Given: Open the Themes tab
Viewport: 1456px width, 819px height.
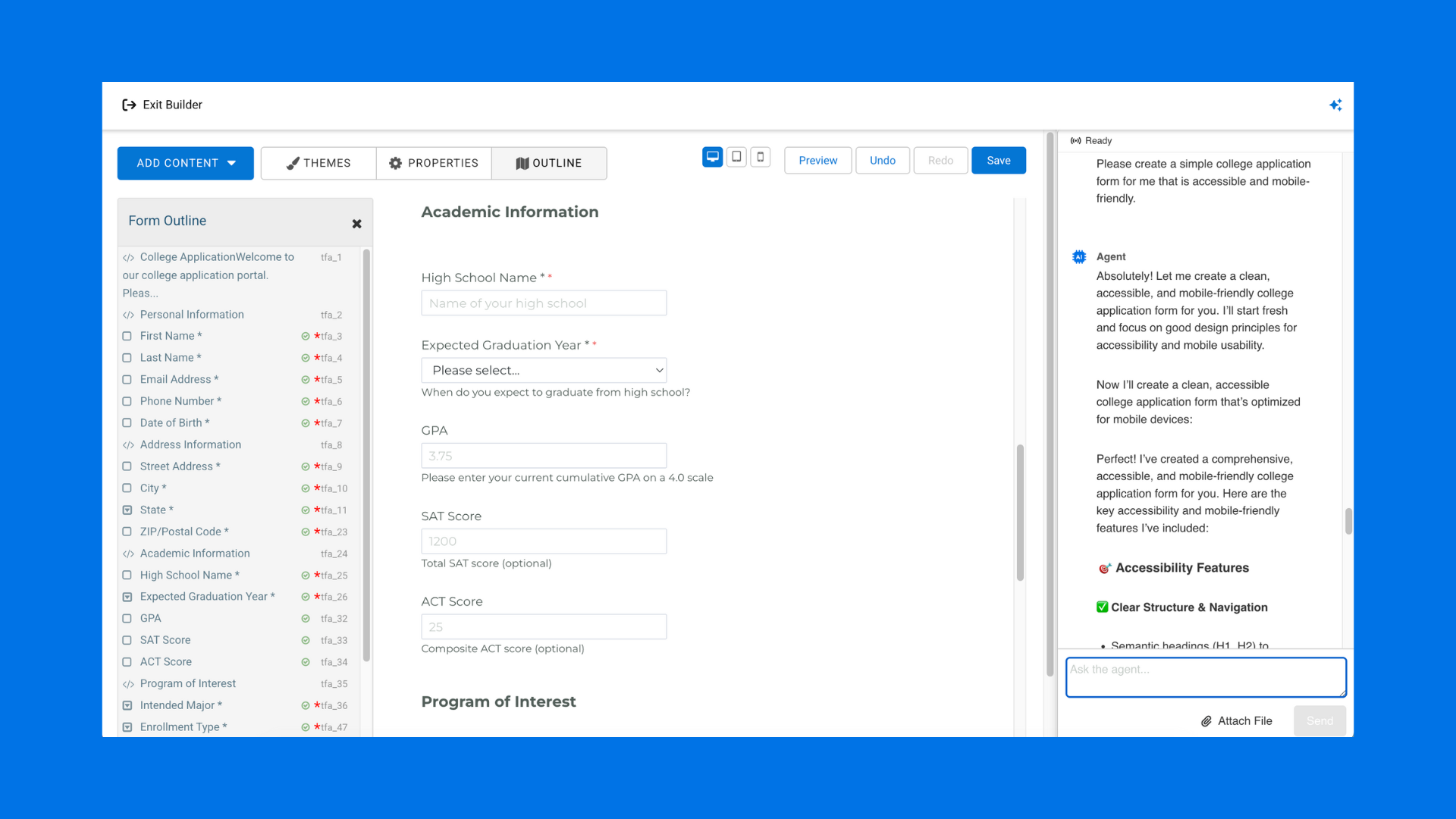Looking at the screenshot, I should pos(318,163).
